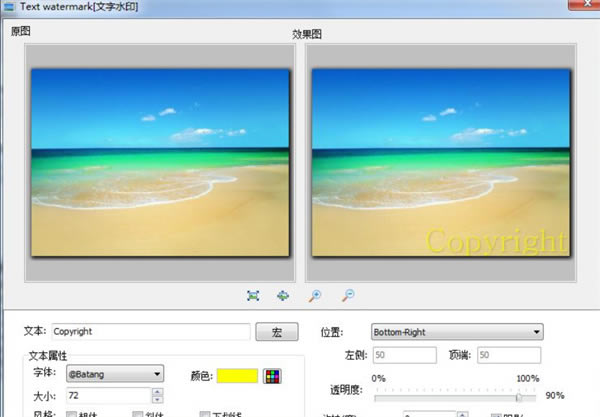The image size is (600, 417).
Task: Click the font size field showing 72
Action: pos(105,396)
